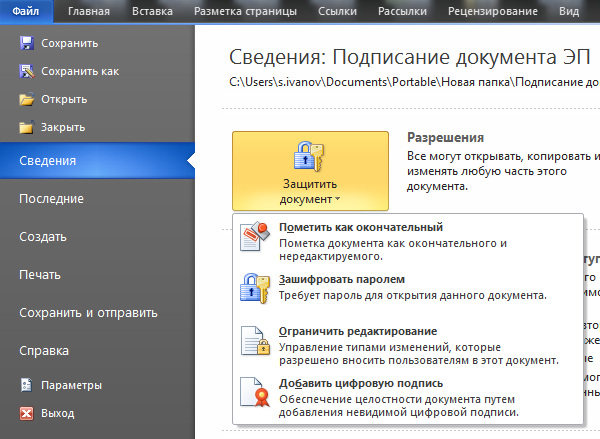Screen dimensions: 600x439
Task: Click the description "Пометка документа как окончательного"
Action: [x=393, y=250]
